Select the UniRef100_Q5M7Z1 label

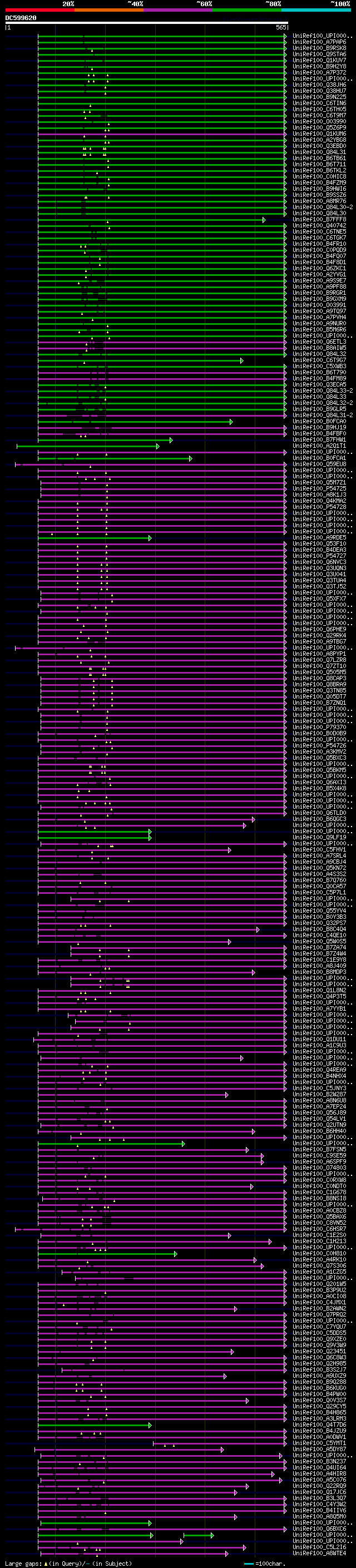pyautogui.click(x=319, y=483)
